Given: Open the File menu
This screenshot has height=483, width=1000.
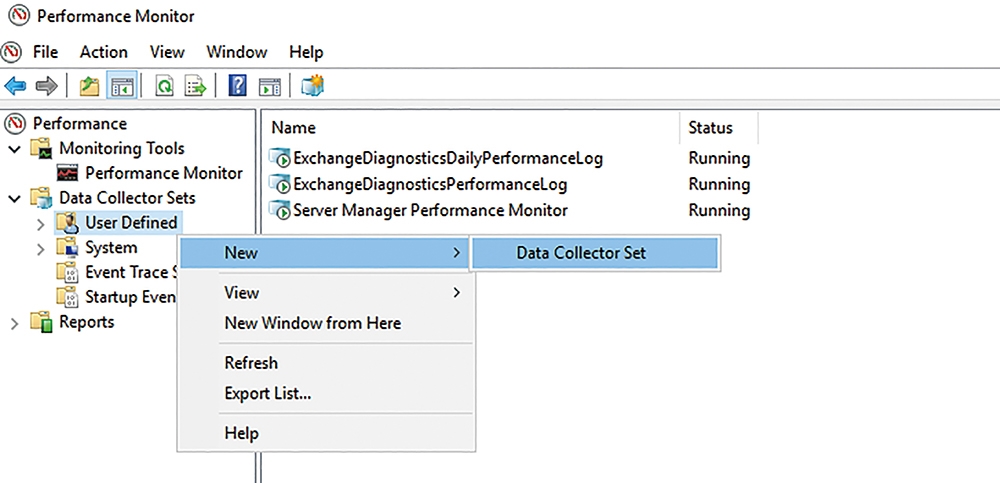Looking at the screenshot, I should click(x=45, y=52).
